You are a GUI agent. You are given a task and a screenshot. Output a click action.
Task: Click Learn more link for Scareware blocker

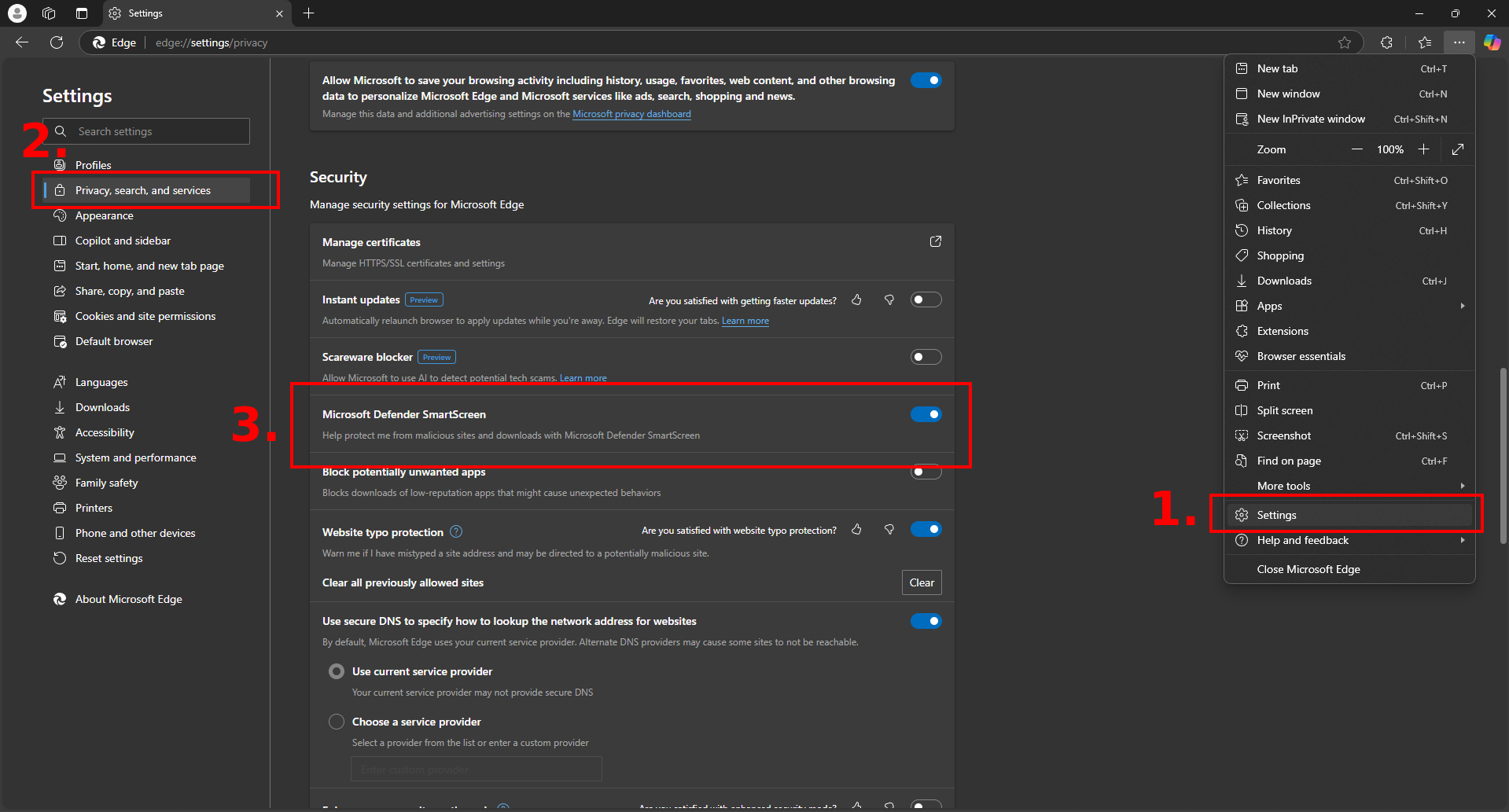(583, 378)
